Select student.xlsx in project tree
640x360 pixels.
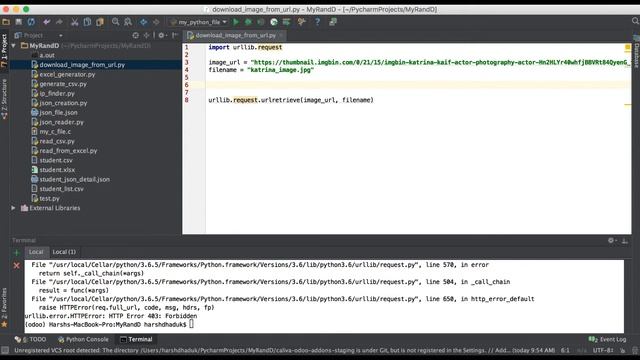click(x=53, y=170)
